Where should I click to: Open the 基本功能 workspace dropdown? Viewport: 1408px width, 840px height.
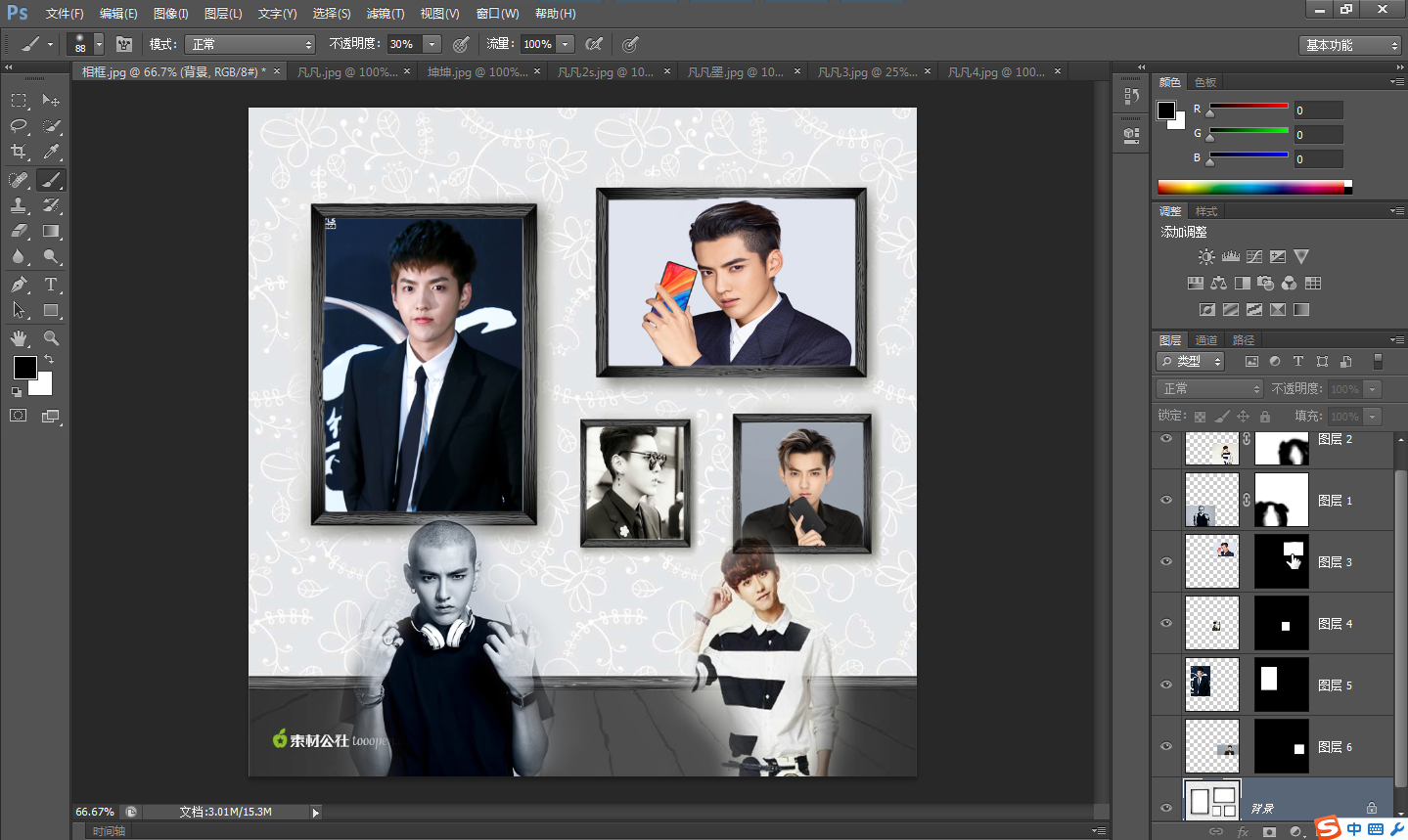1350,45
